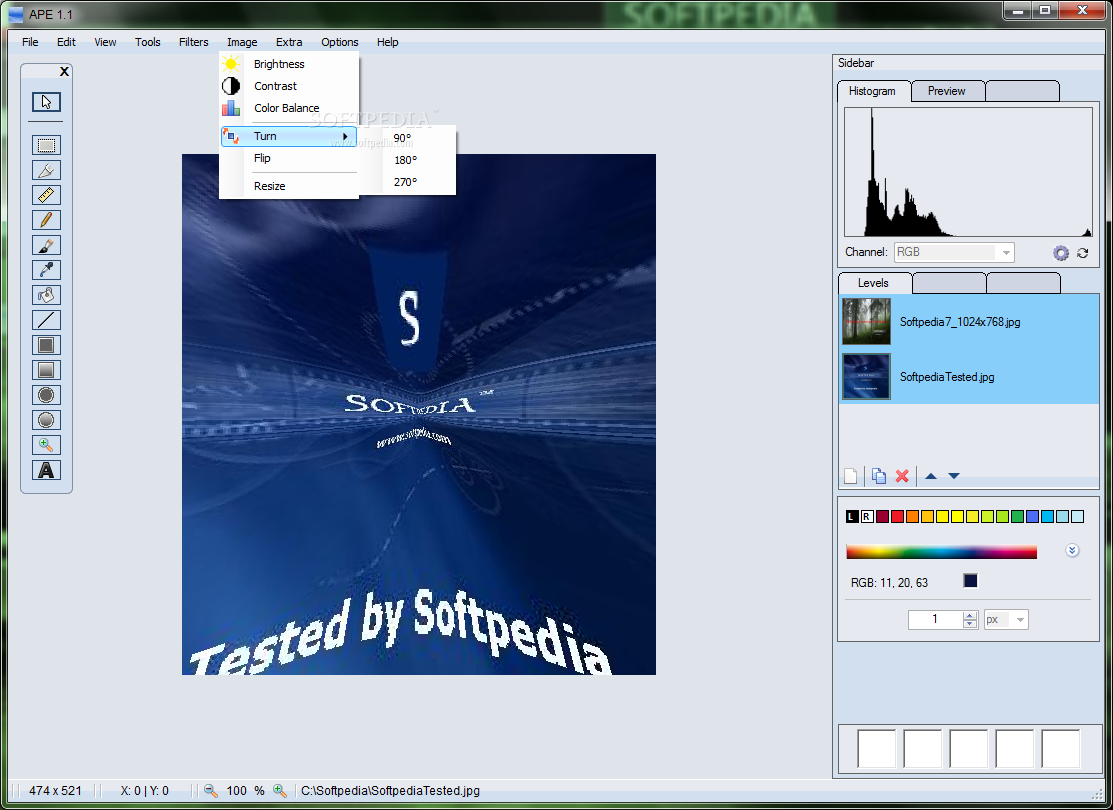The image size is (1113, 810).
Task: Select the L left-click color slot
Action: pos(852,517)
